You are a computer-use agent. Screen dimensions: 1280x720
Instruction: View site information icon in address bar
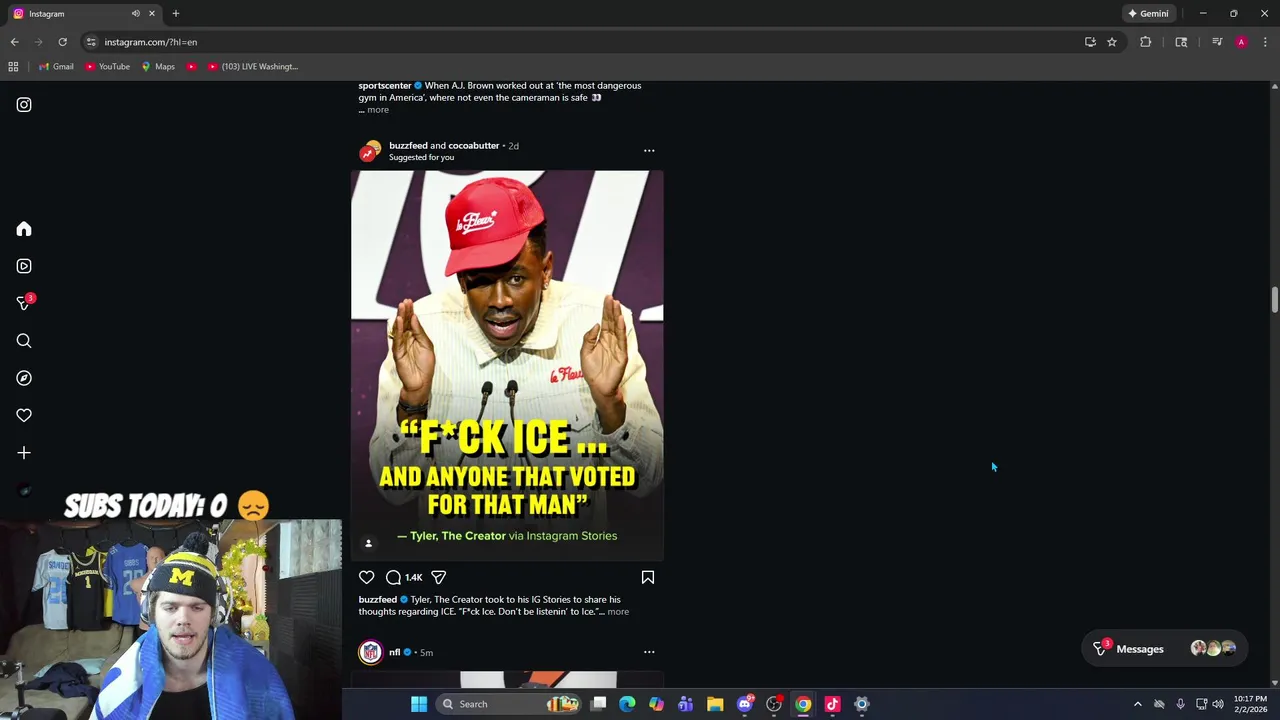[91, 42]
